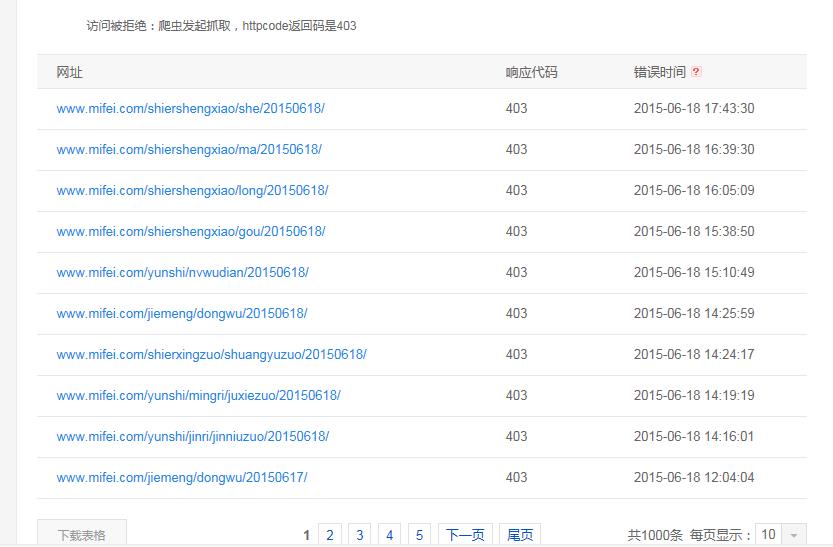Select current page 1 in pagination
Viewport: 833px width, 547px height.
coord(306,535)
